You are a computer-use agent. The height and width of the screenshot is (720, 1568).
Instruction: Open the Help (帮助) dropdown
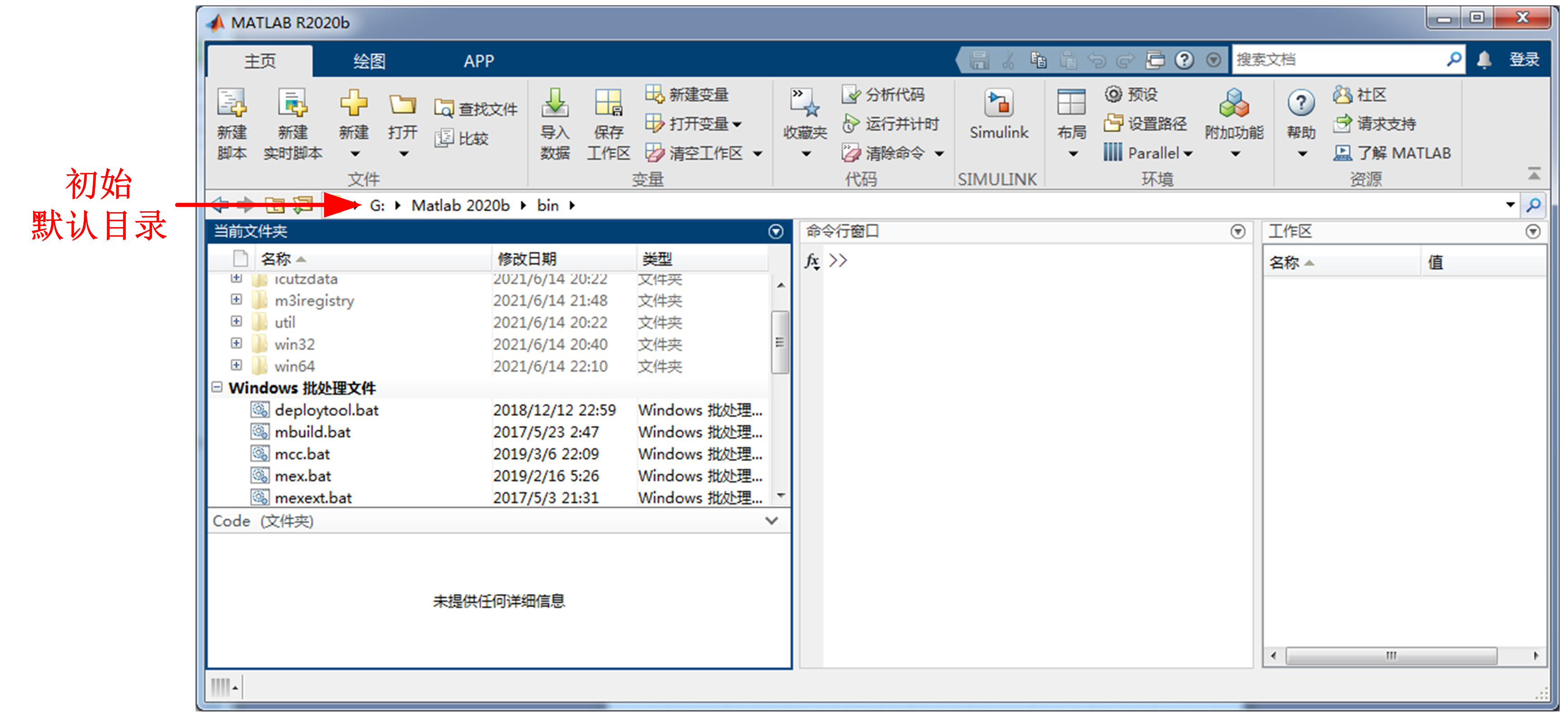point(1302,154)
